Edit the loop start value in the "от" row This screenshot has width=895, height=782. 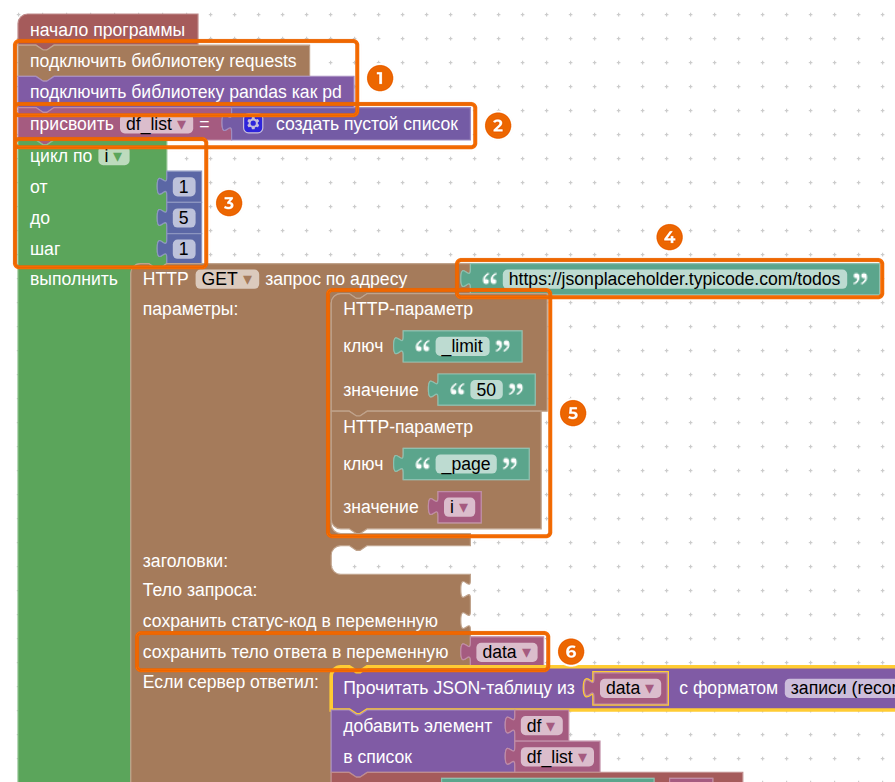click(x=184, y=187)
